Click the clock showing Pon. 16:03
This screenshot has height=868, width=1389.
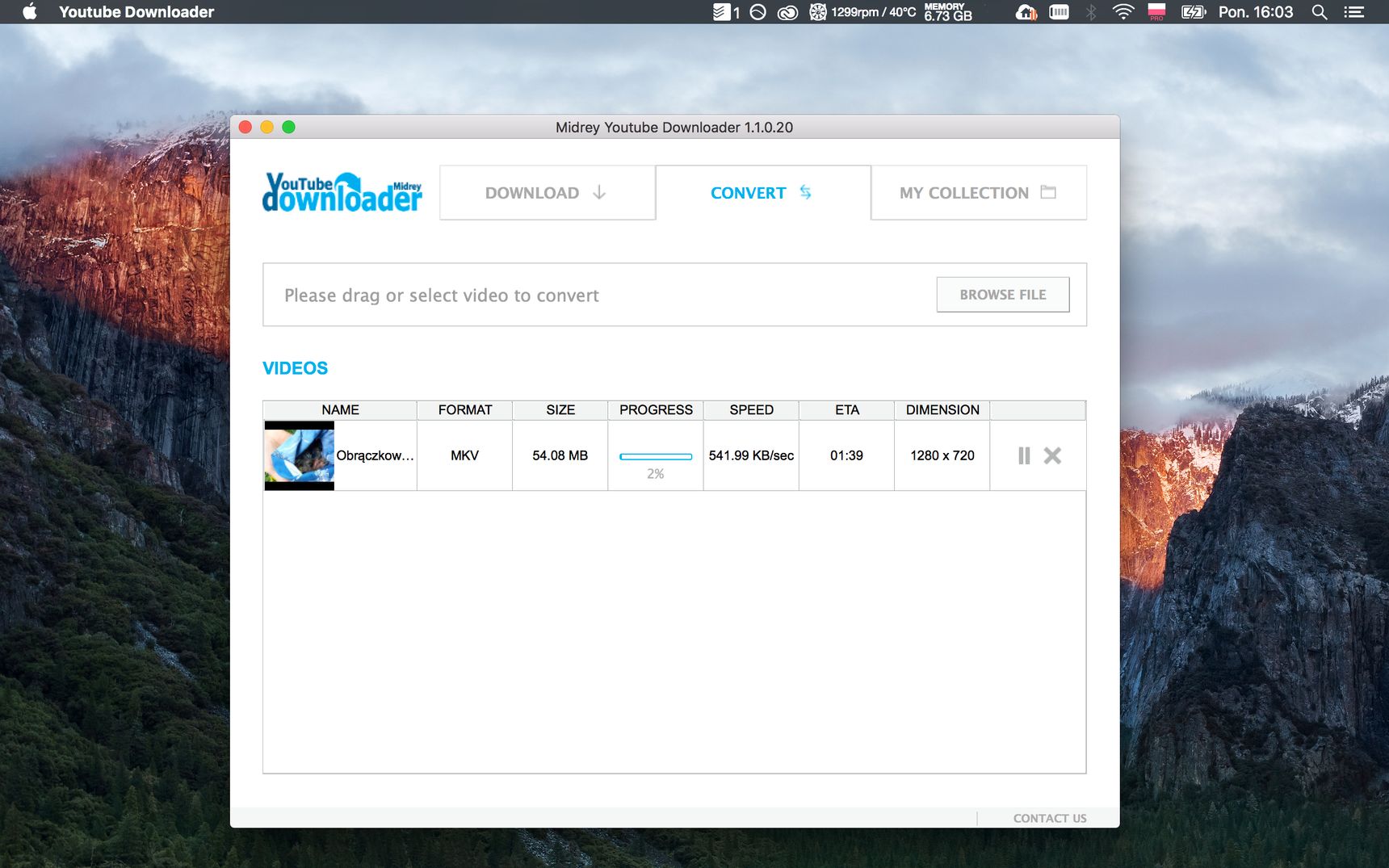(x=1256, y=12)
